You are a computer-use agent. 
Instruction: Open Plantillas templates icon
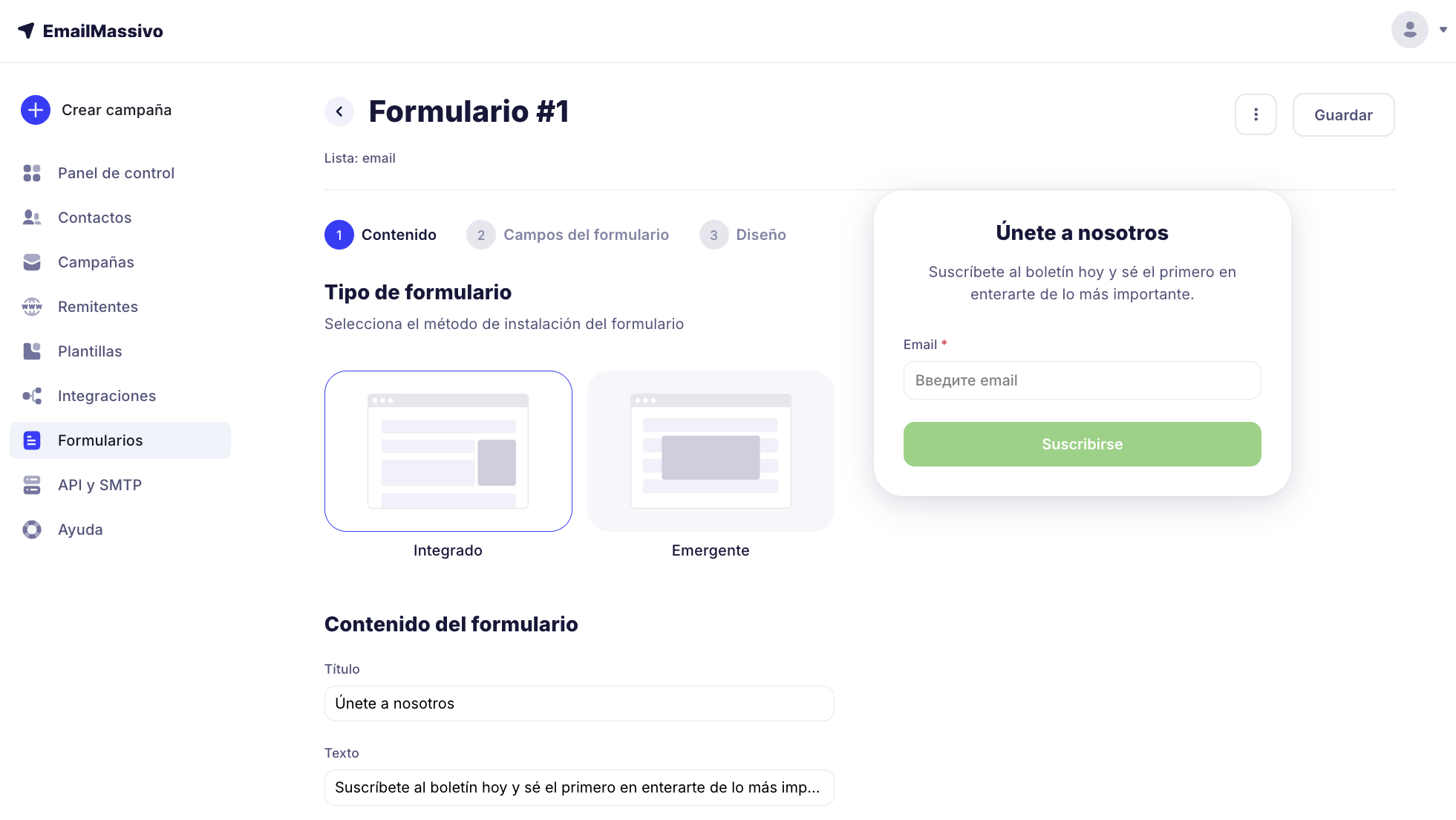(32, 351)
